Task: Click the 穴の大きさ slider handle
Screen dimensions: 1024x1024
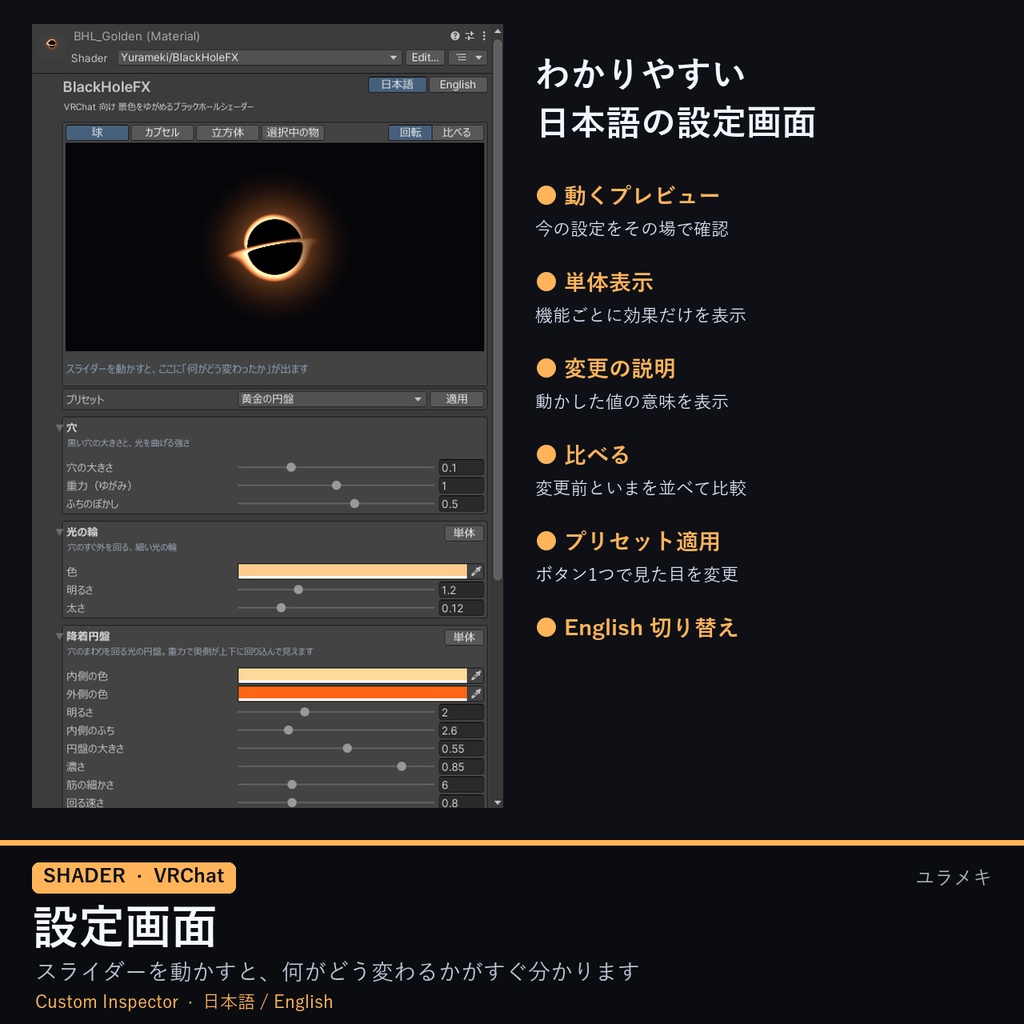Action: coord(291,468)
